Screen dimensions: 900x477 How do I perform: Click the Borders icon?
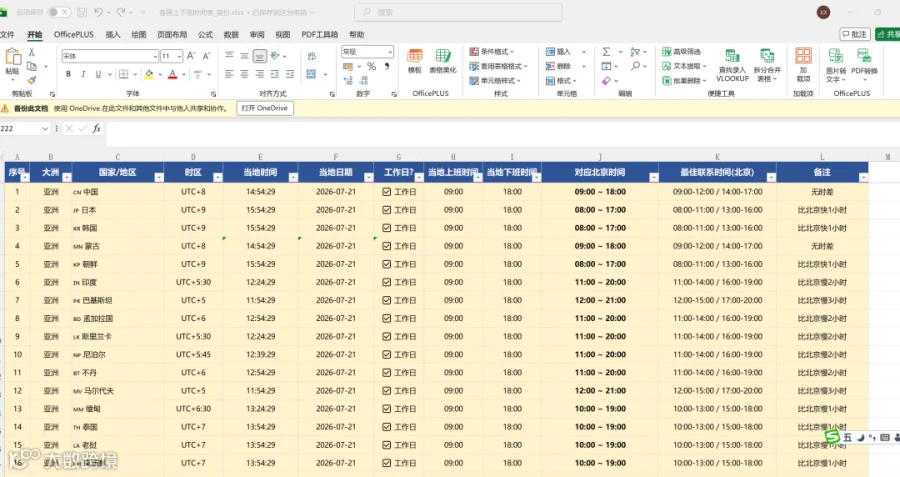pyautogui.click(x=123, y=74)
